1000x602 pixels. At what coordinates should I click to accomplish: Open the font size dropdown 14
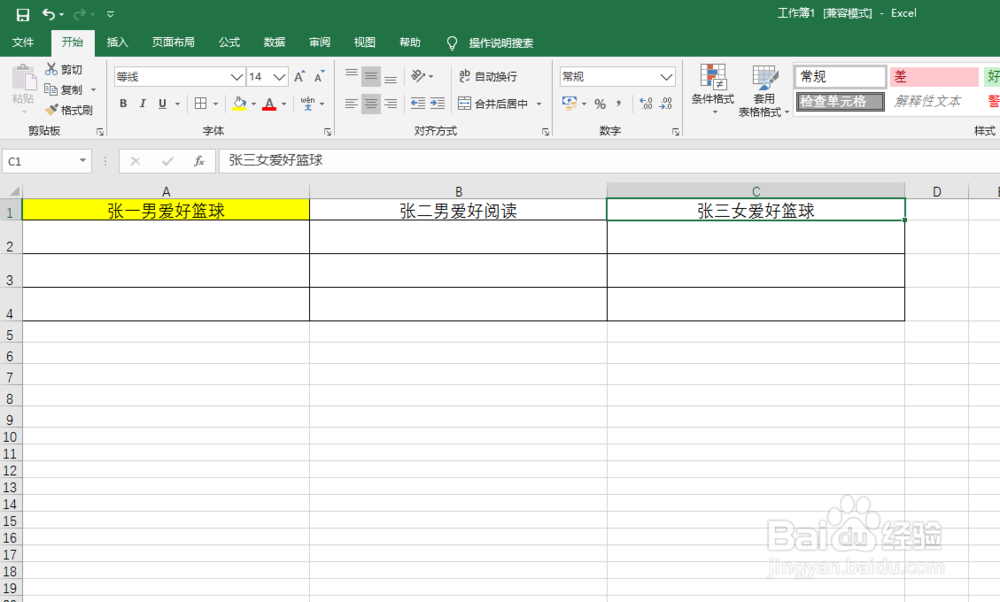[279, 77]
